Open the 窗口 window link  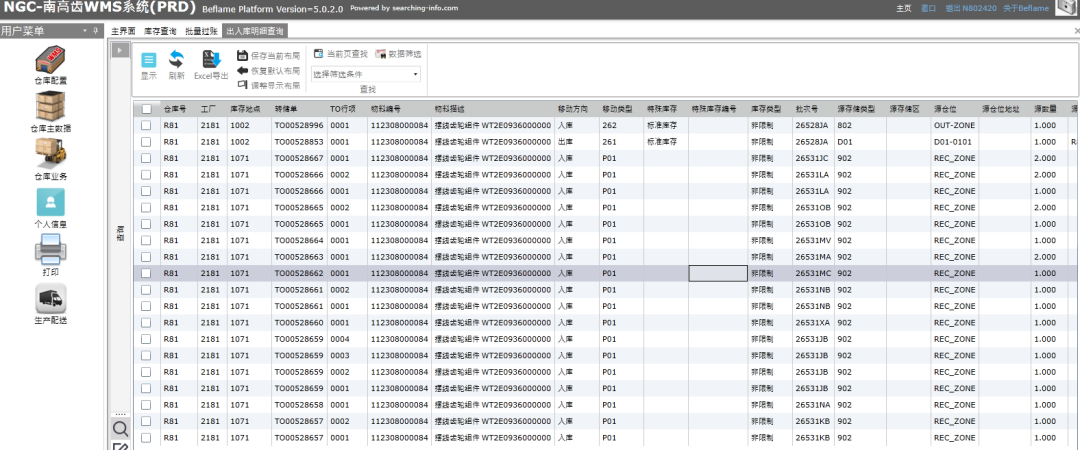[928, 8]
